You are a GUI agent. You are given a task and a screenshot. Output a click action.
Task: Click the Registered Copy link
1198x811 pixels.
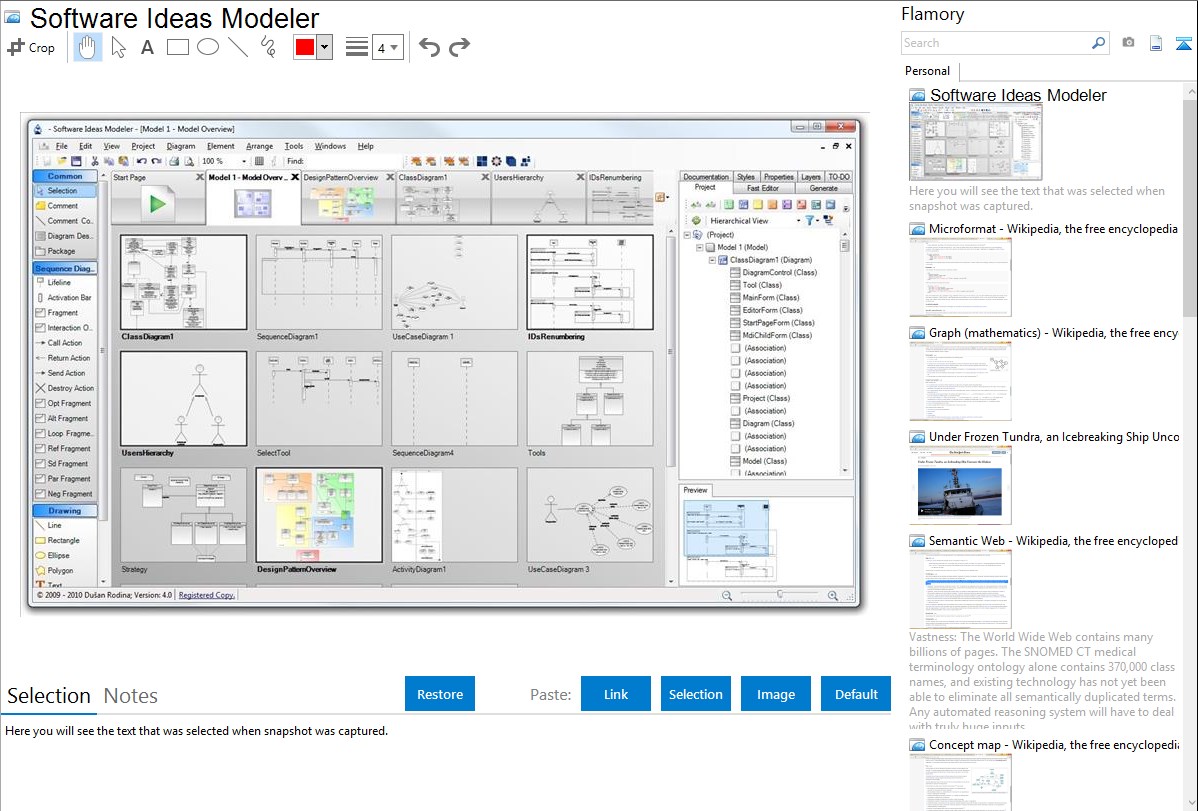206,595
